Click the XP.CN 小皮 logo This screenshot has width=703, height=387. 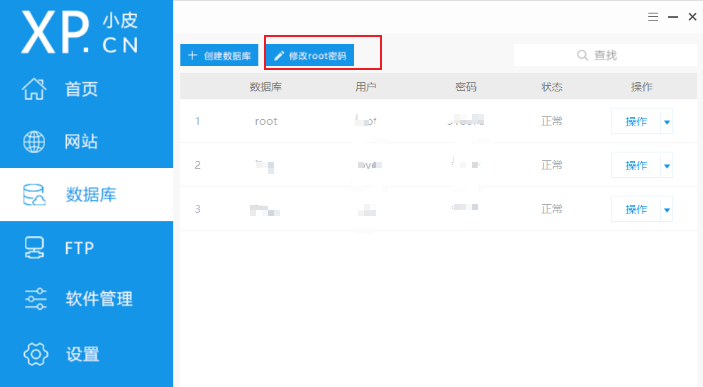point(79,32)
